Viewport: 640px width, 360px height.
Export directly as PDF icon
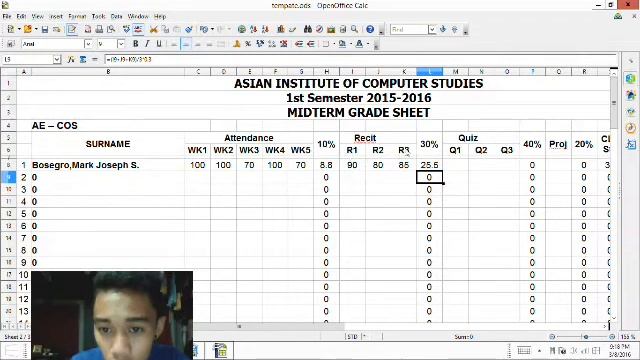pos(88,29)
